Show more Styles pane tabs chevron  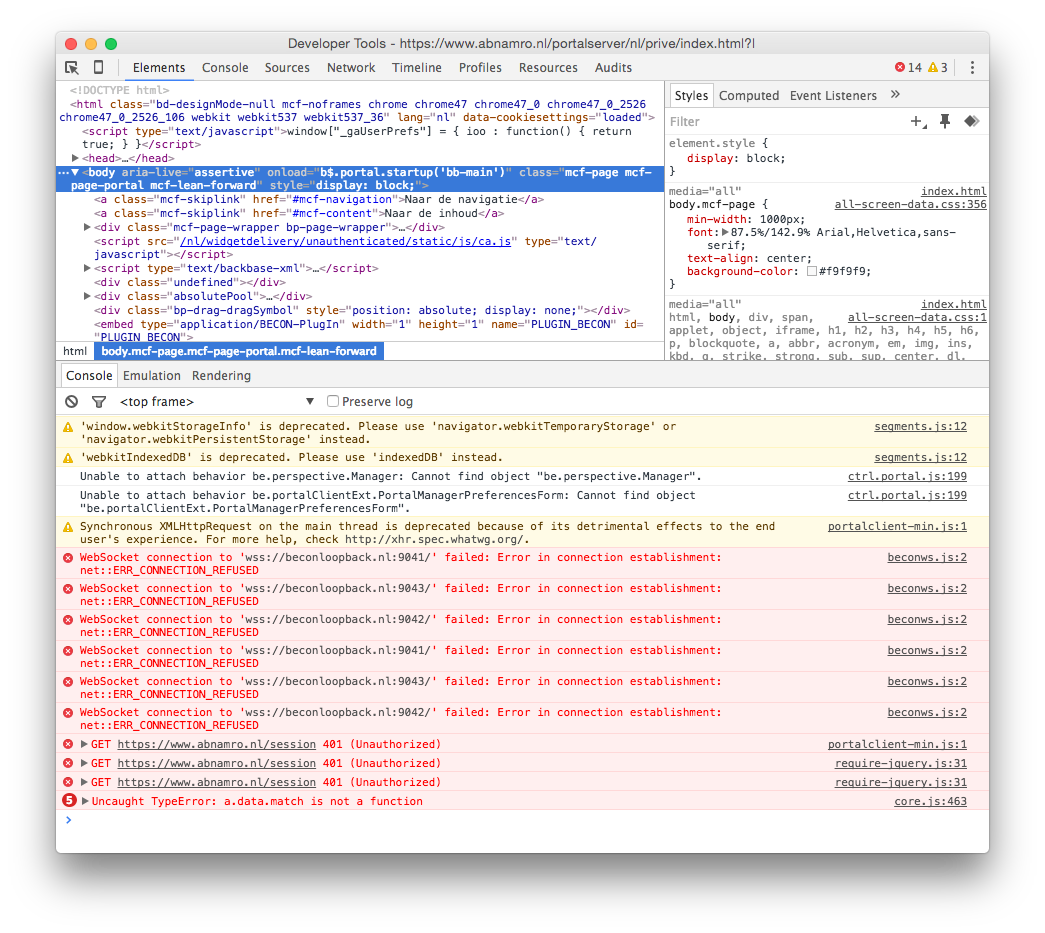click(x=895, y=95)
